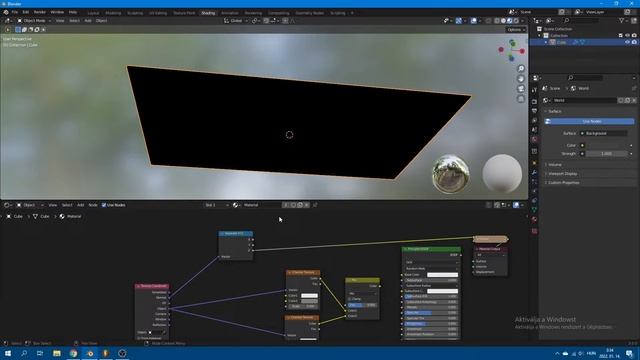
Task: Open the Tool properties tab icon
Action: (x=534, y=90)
